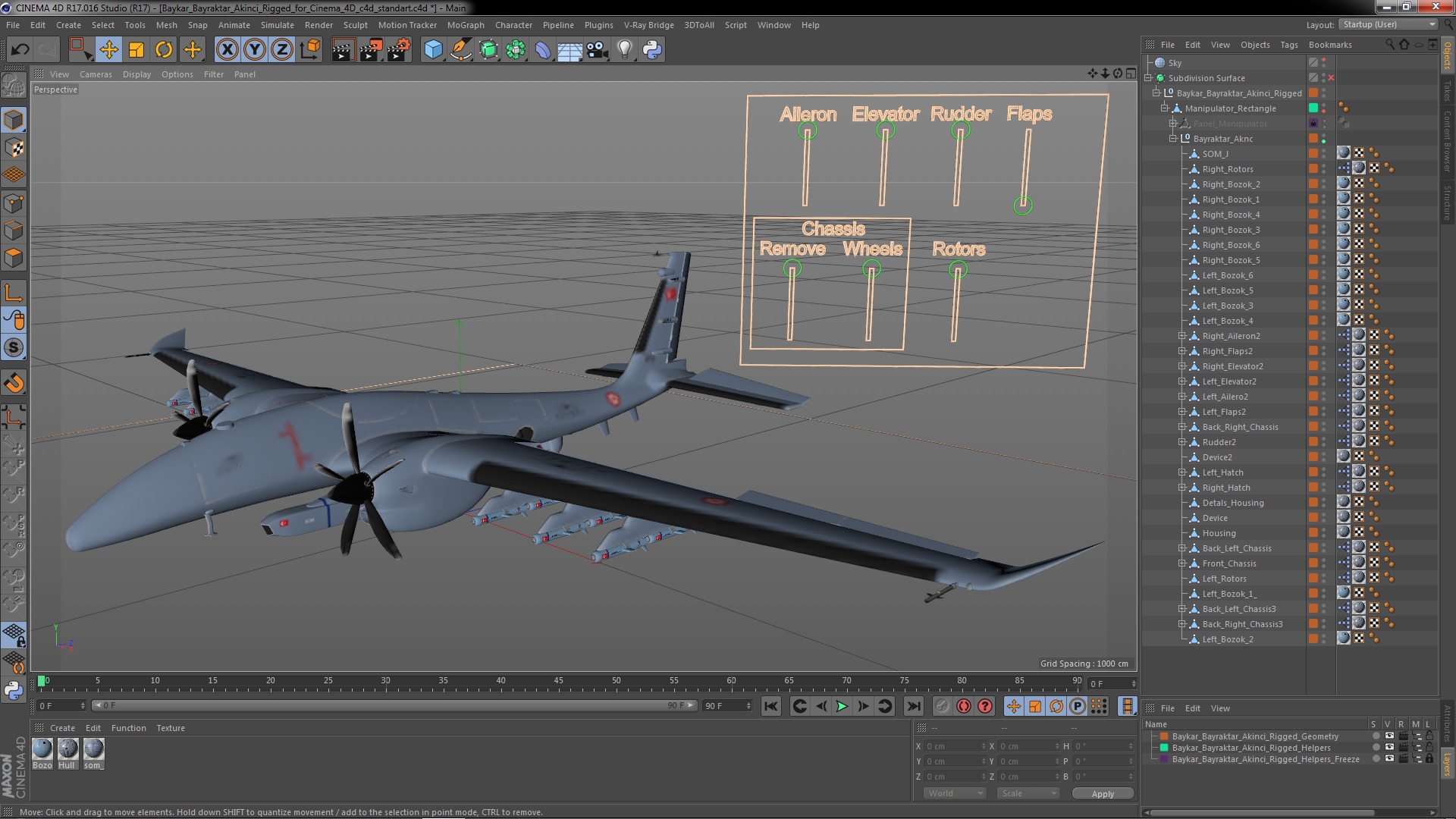Collapse Manipulator_Rectangle hierarchy
1456x819 pixels.
click(1165, 108)
